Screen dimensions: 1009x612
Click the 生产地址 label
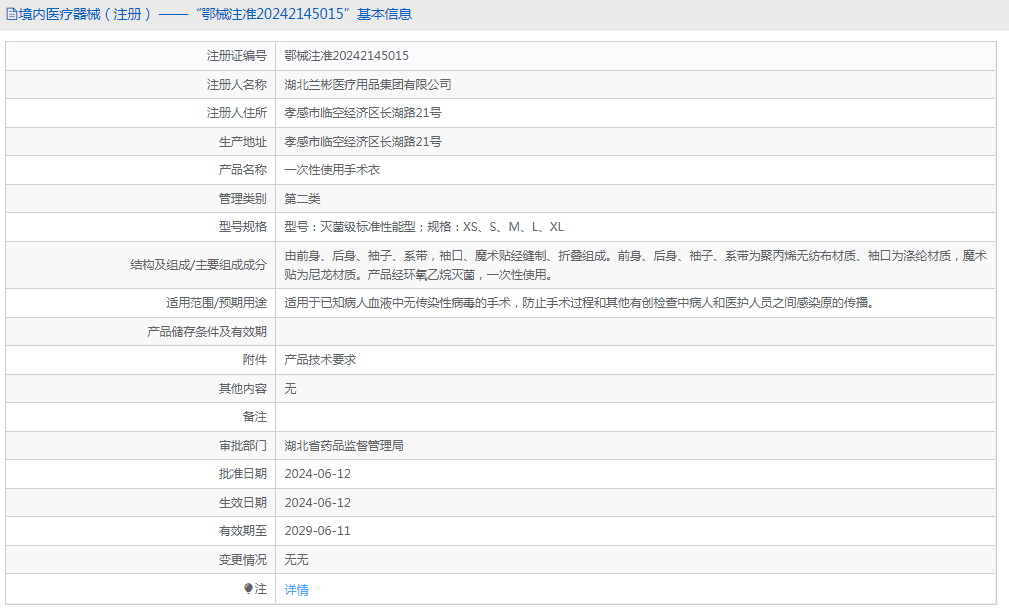pyautogui.click(x=243, y=142)
